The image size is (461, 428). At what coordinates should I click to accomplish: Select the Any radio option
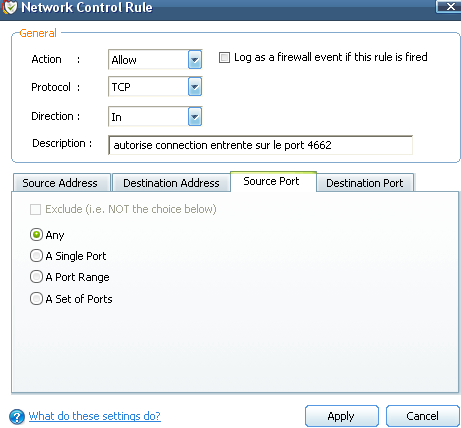[36, 235]
